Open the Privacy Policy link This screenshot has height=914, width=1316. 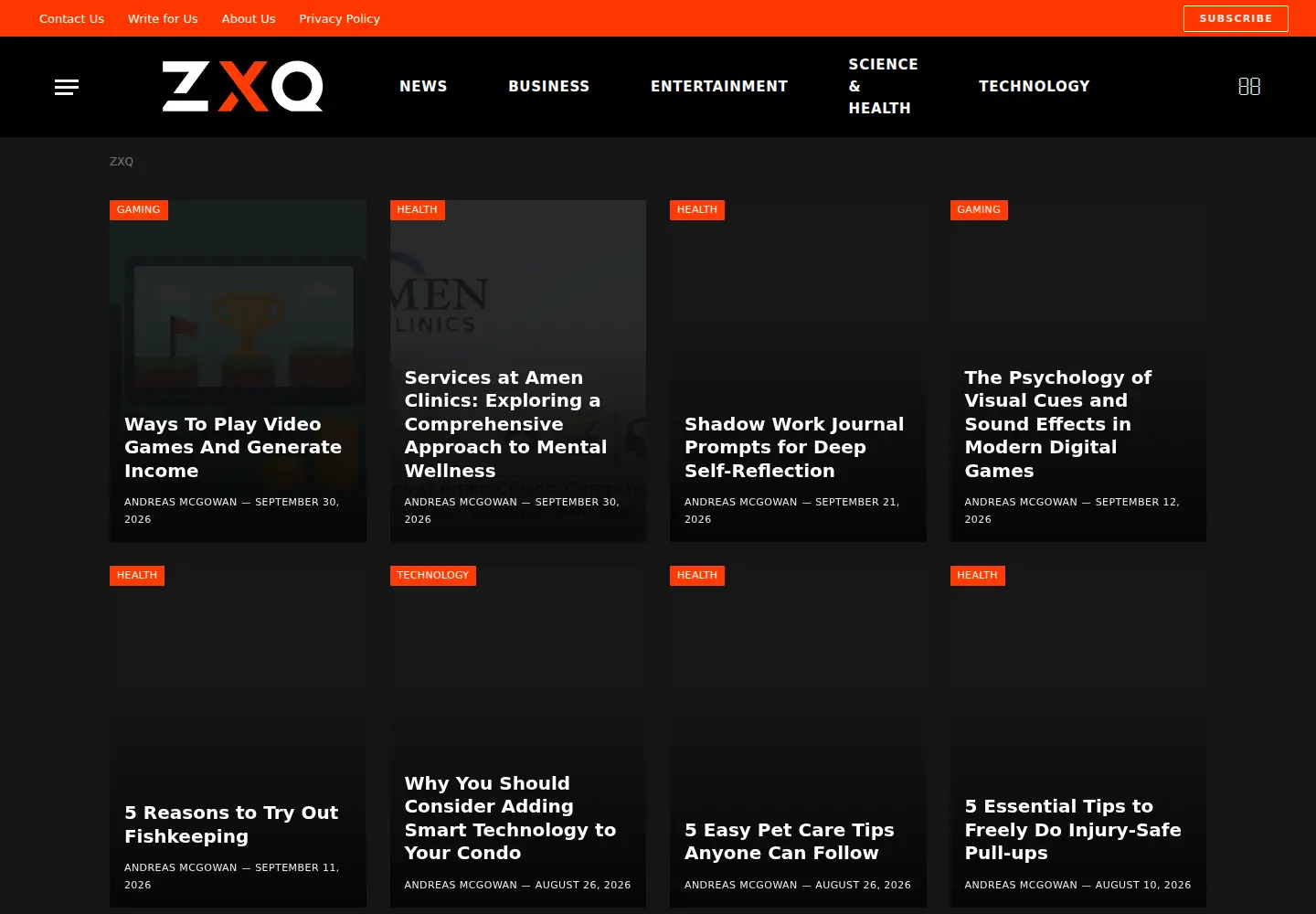tap(339, 18)
